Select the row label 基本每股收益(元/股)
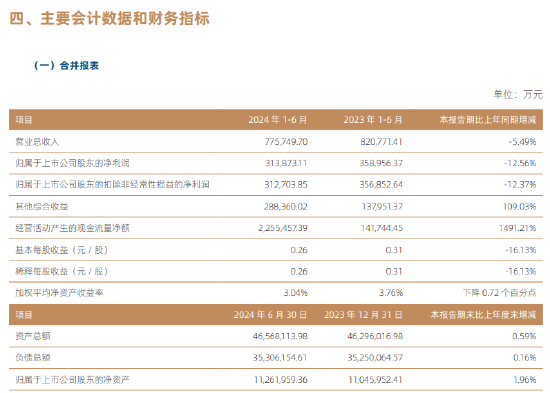550x393 pixels. [61, 250]
